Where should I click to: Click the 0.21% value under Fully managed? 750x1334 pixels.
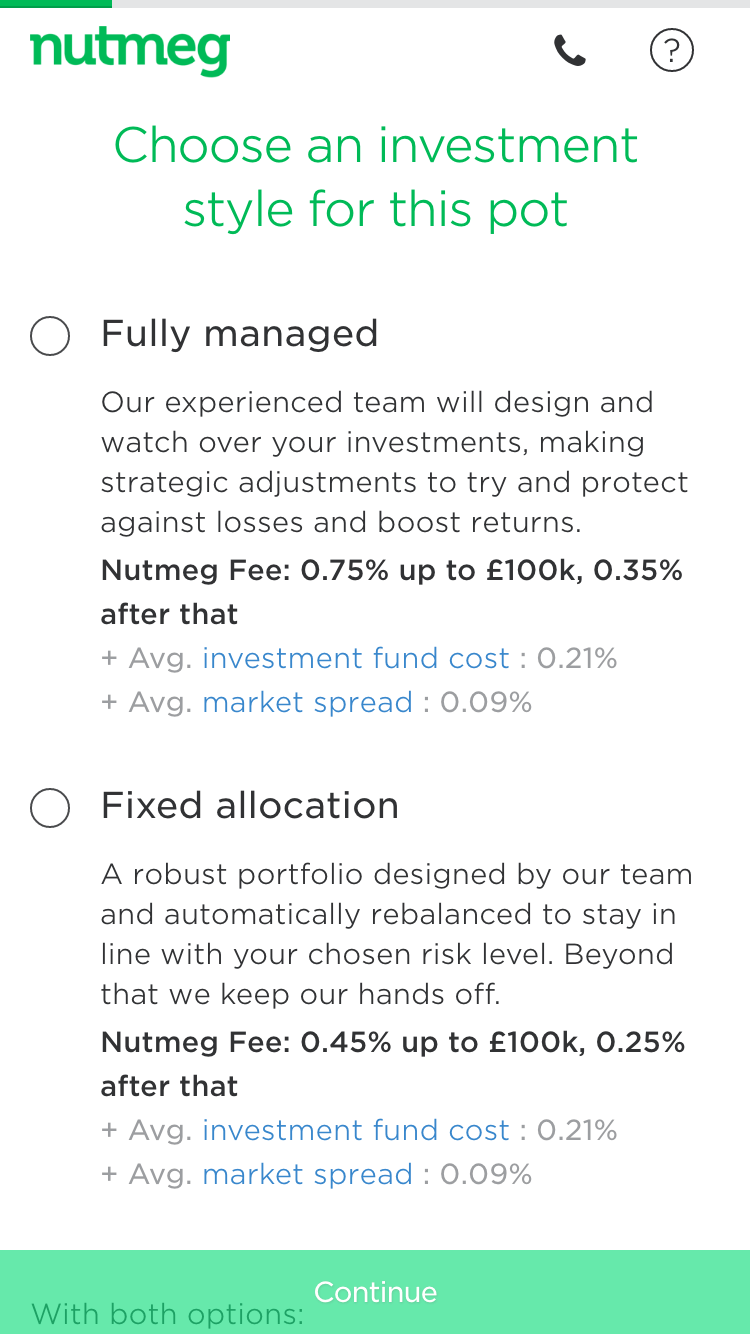click(x=577, y=658)
